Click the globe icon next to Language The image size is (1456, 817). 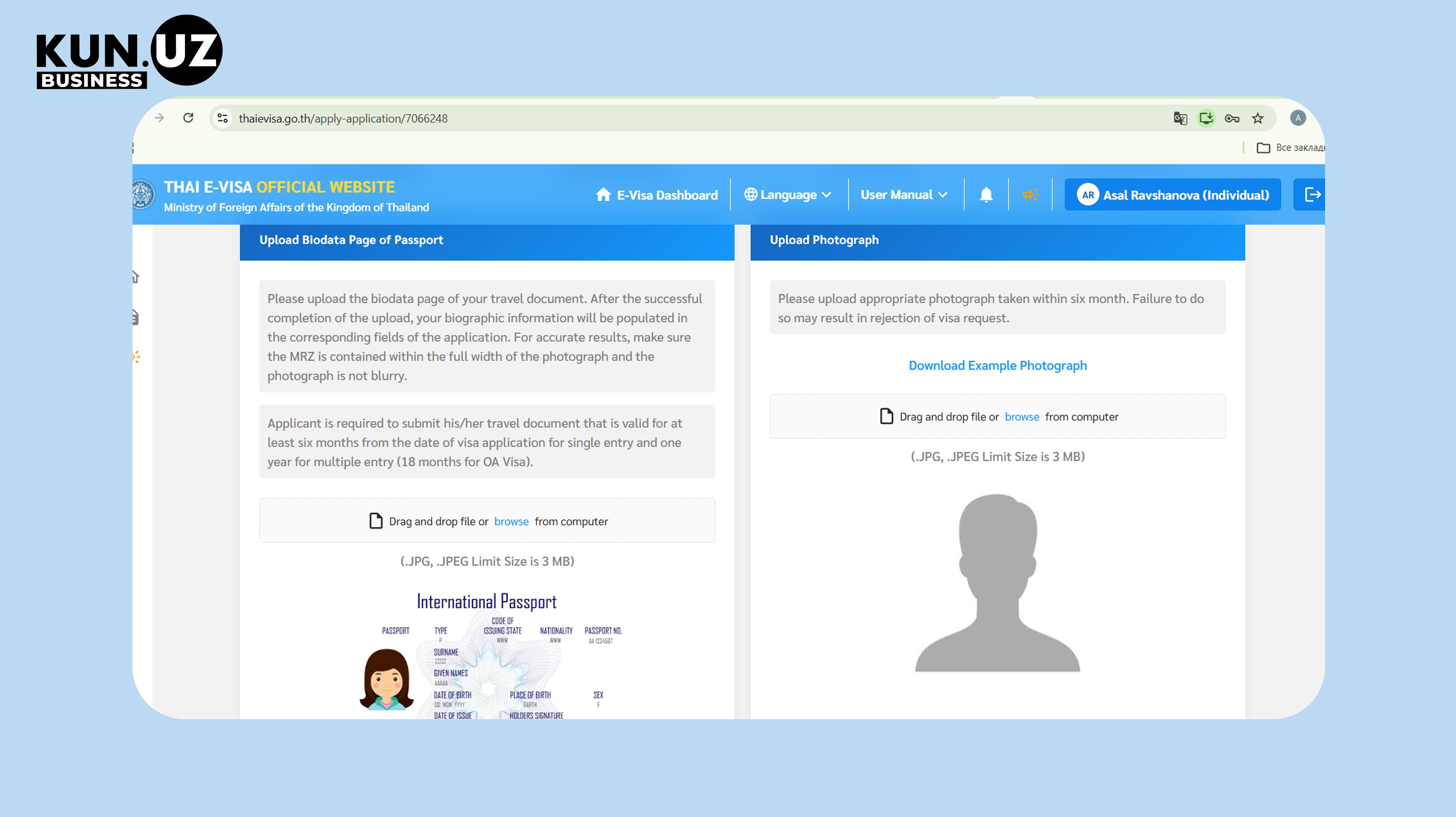click(x=750, y=194)
